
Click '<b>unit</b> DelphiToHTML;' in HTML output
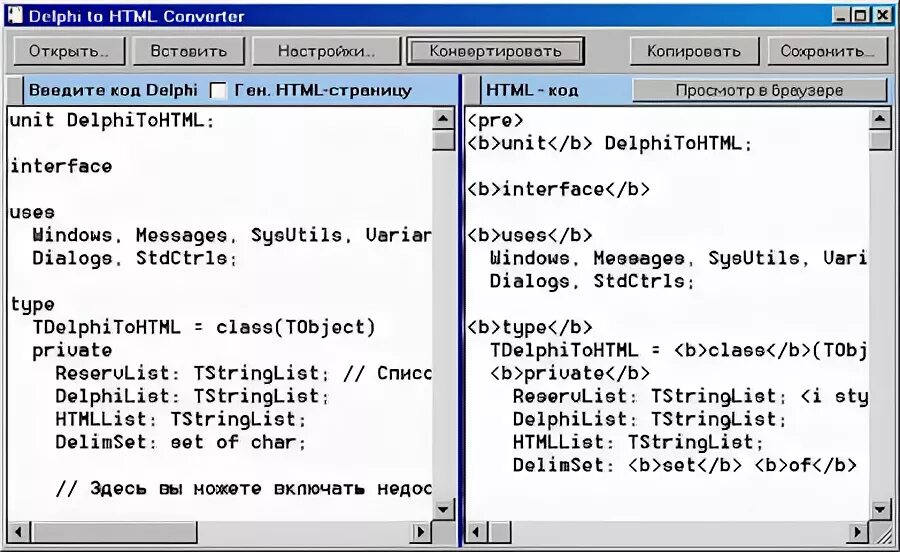[x=610, y=143]
